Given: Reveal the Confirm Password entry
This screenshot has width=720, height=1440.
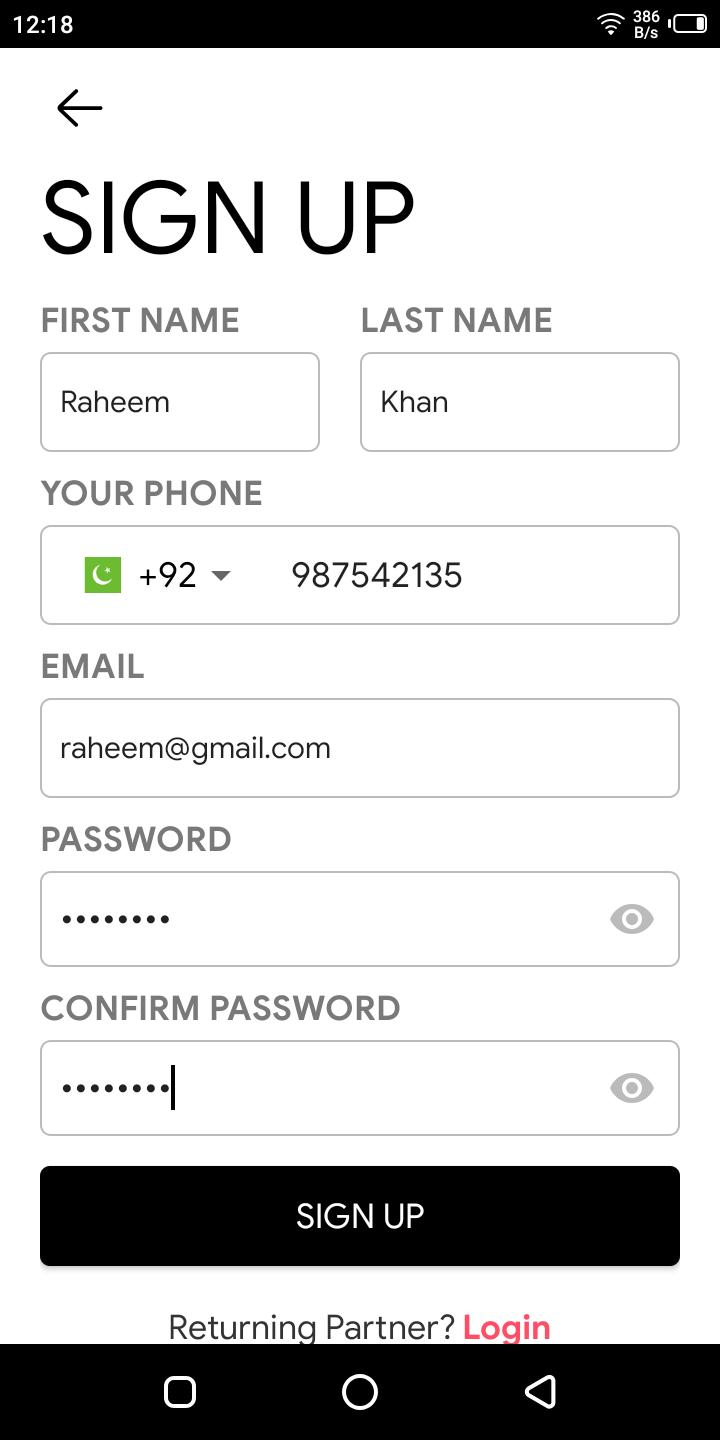Looking at the screenshot, I should click(x=632, y=1088).
